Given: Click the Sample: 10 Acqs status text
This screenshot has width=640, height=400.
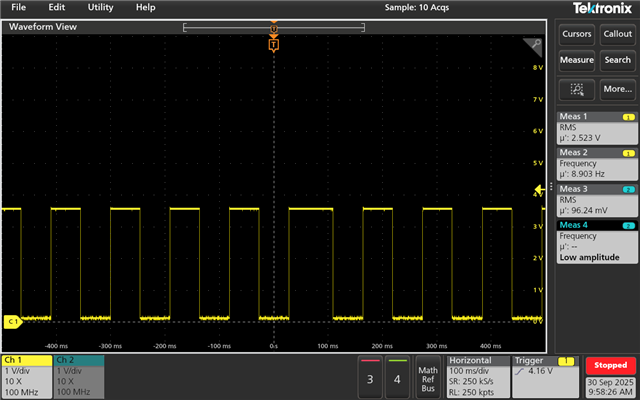Looking at the screenshot, I should (x=417, y=7).
